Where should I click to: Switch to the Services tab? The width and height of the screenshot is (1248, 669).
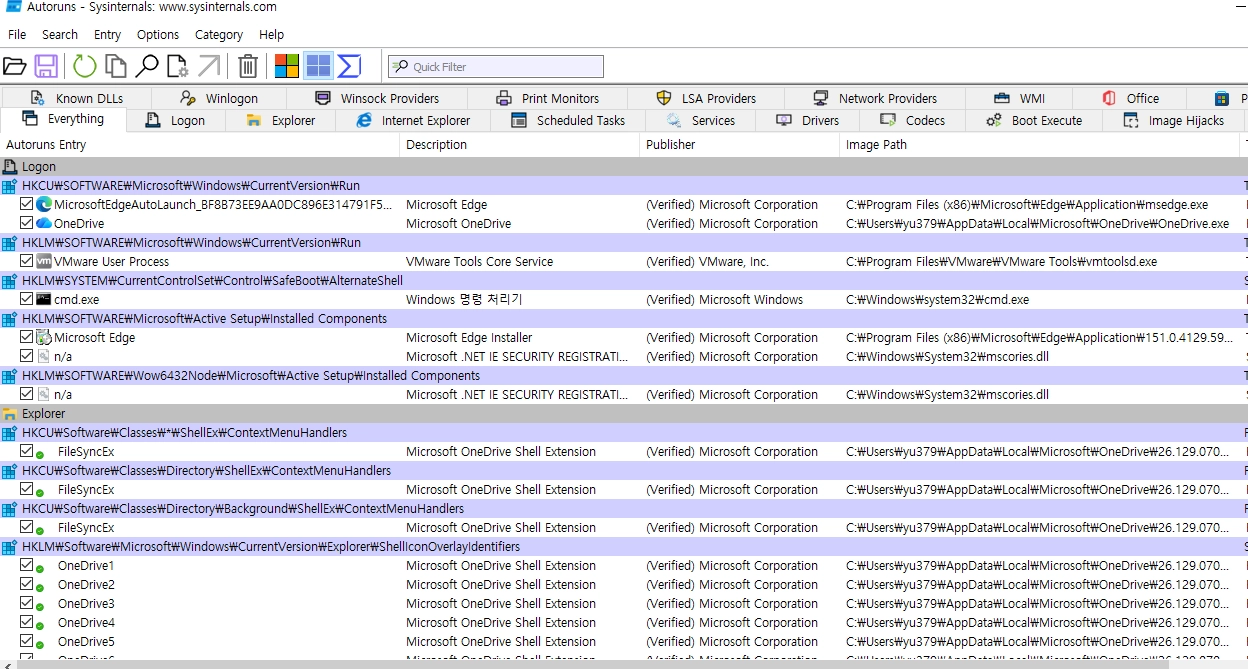(702, 120)
